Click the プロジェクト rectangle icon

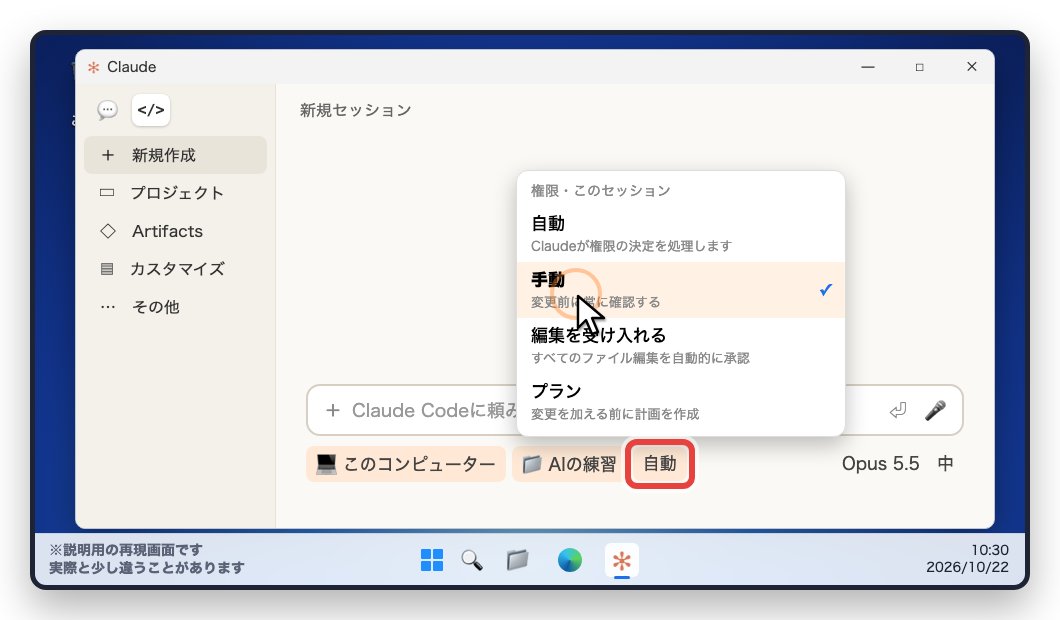[x=107, y=193]
